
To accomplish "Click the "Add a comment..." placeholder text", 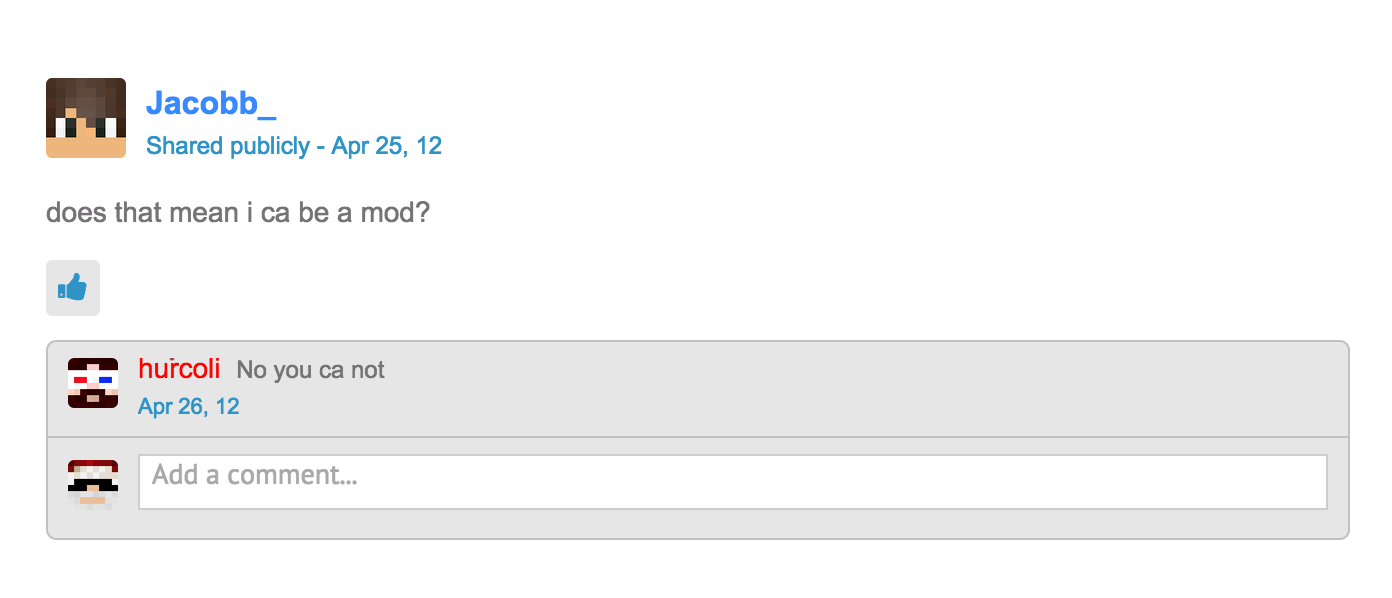I will [x=255, y=475].
